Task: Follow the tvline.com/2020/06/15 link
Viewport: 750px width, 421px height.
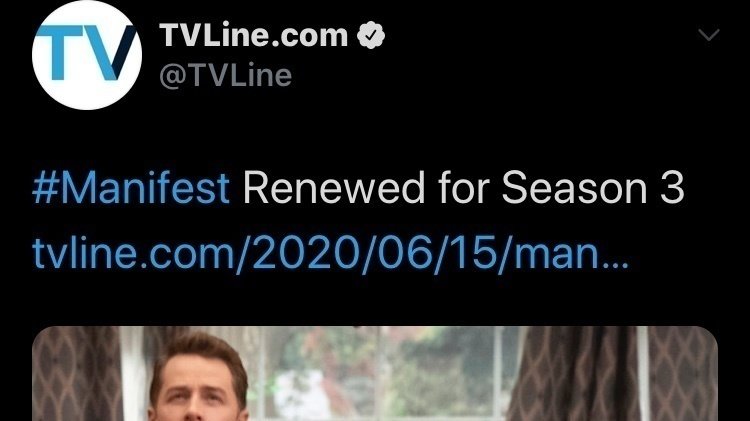Action: point(330,254)
